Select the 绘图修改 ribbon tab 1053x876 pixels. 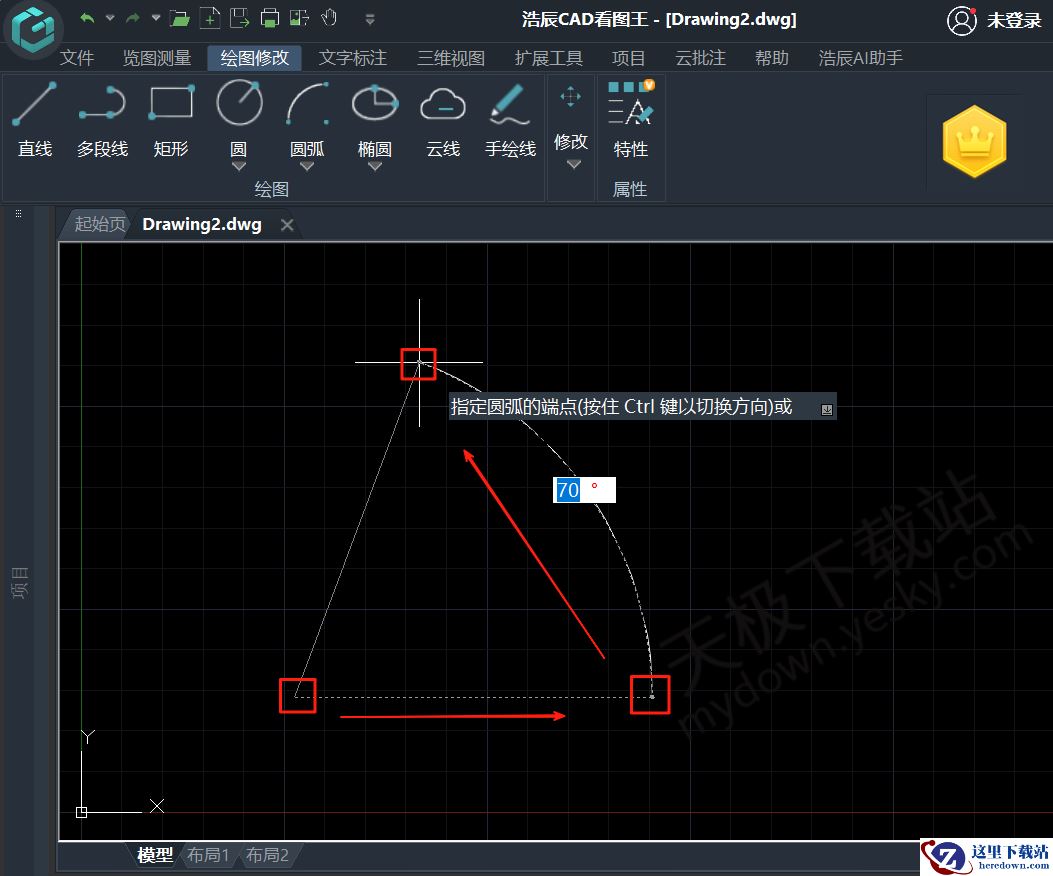[x=255, y=58]
